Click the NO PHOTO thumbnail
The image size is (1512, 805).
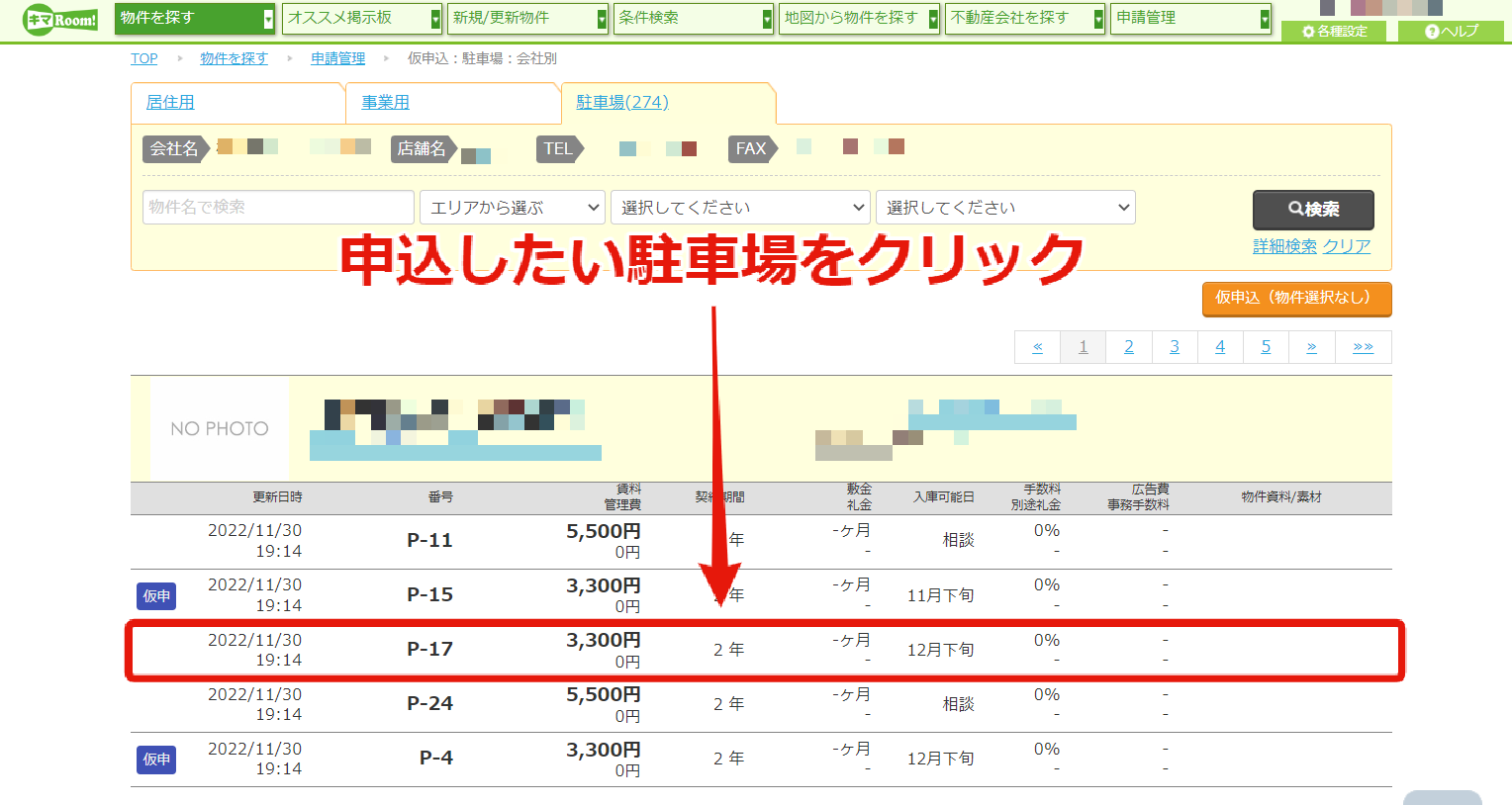click(220, 428)
